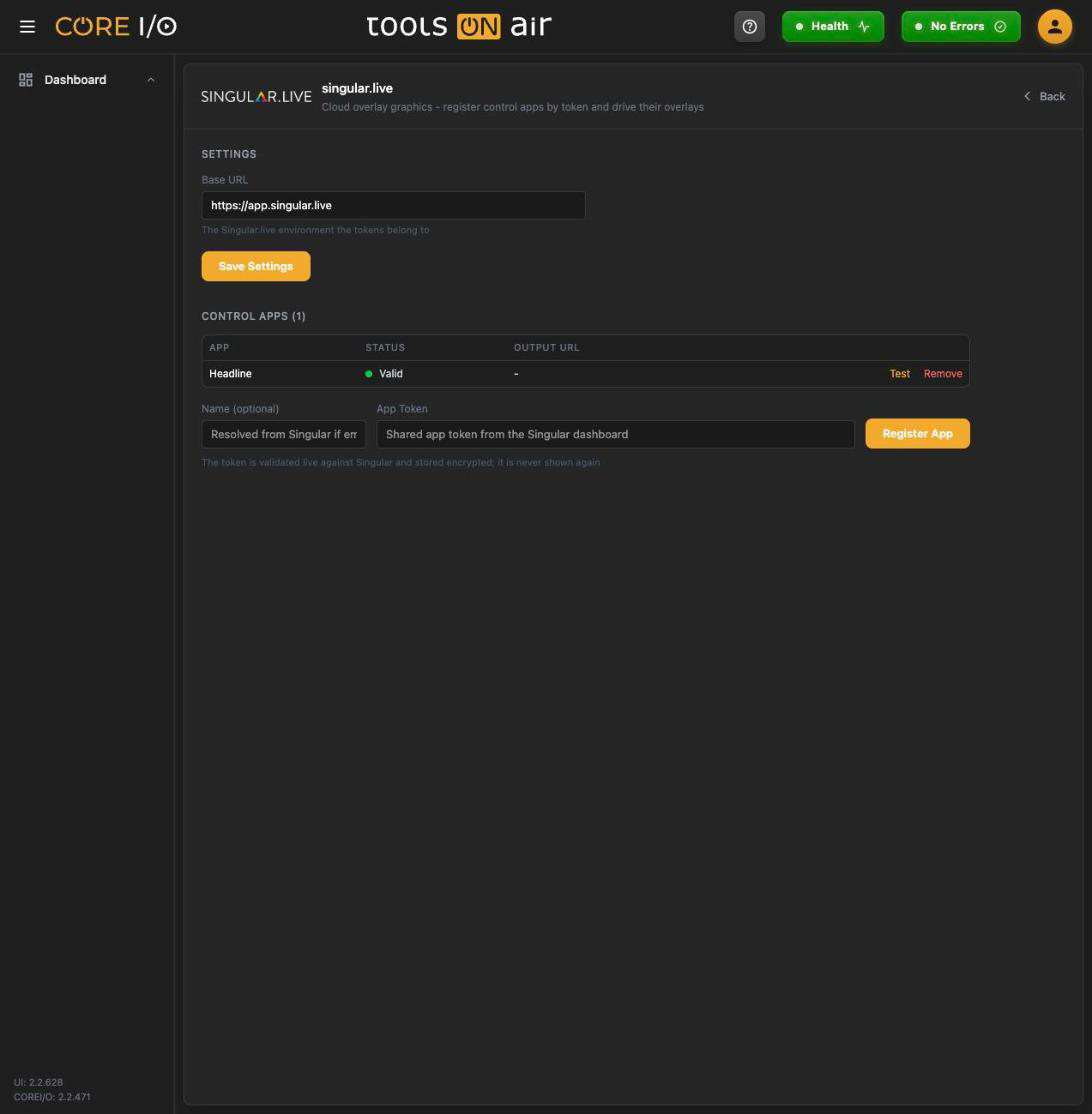Click the OUTPUT URL column header
1092x1114 pixels.
pyautogui.click(x=546, y=347)
